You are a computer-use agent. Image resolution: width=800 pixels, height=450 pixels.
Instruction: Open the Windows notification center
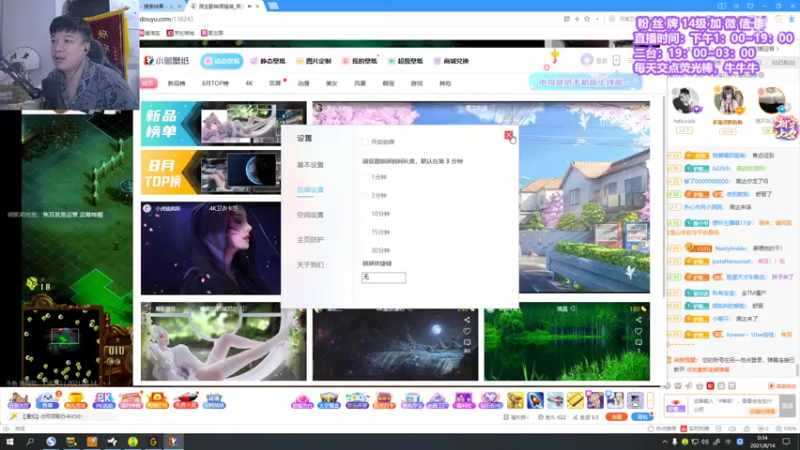pos(786,441)
